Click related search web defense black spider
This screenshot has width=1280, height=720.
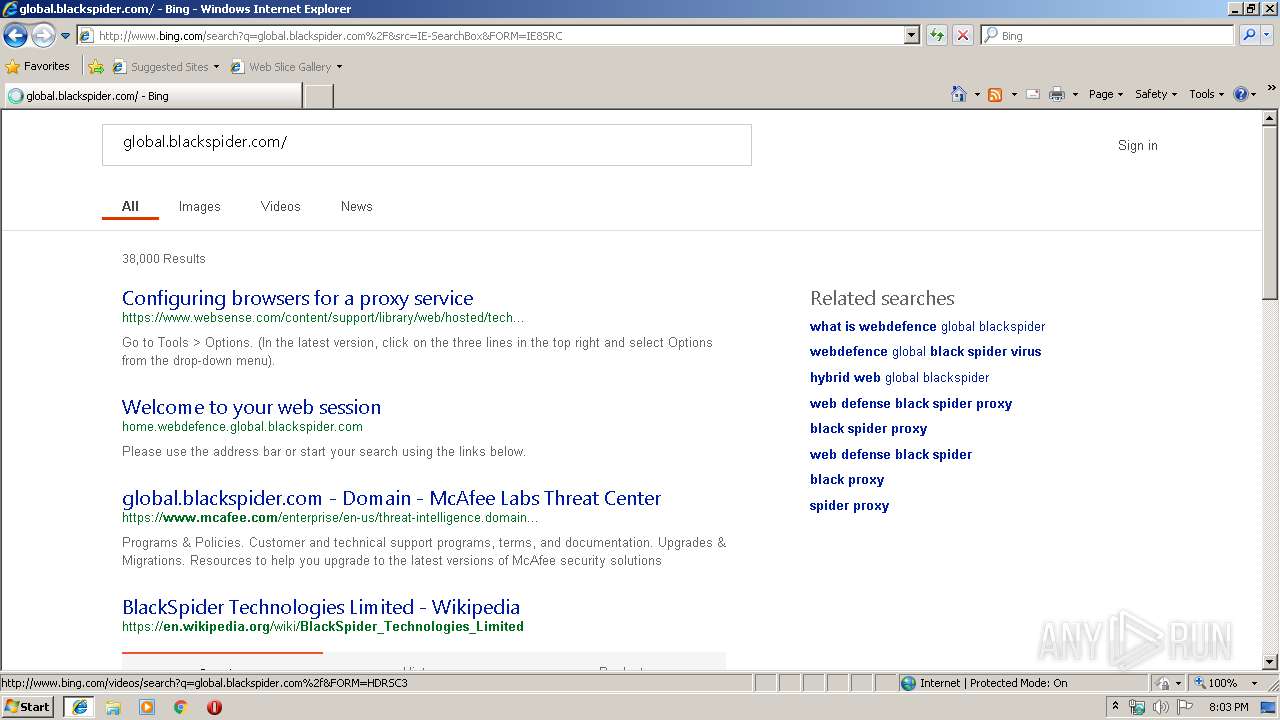891,454
